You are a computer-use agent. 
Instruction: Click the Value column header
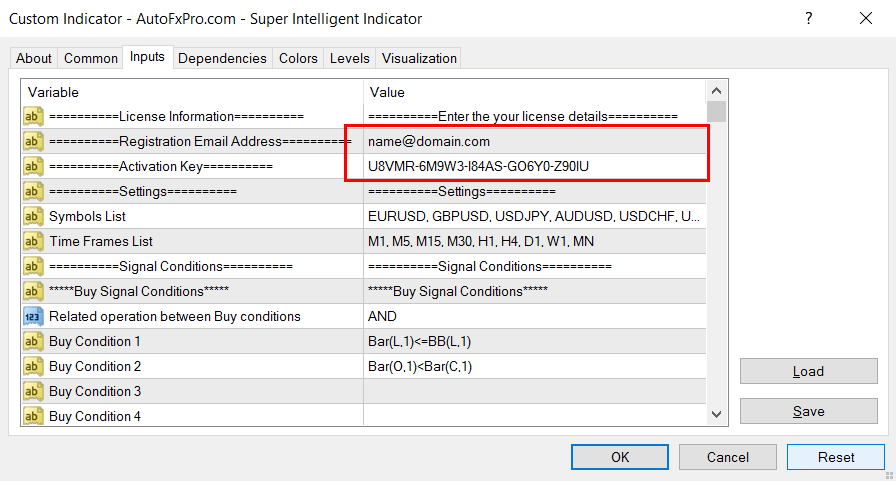[535, 92]
